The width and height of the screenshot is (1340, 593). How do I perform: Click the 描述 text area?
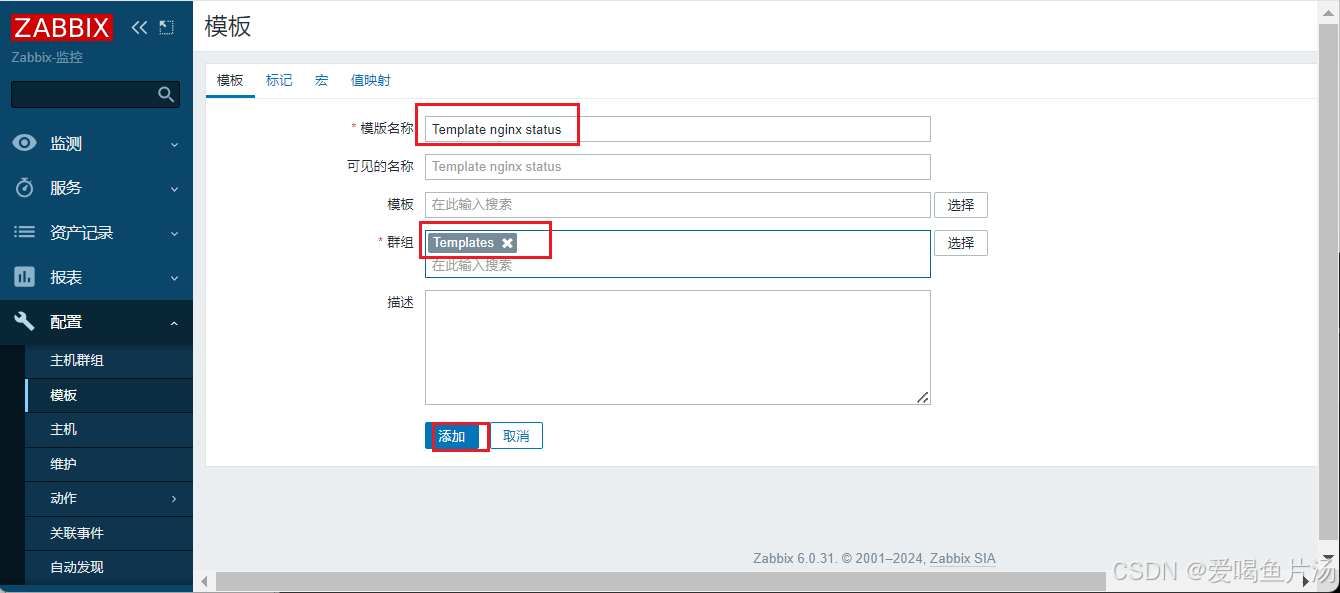pyautogui.click(x=677, y=347)
